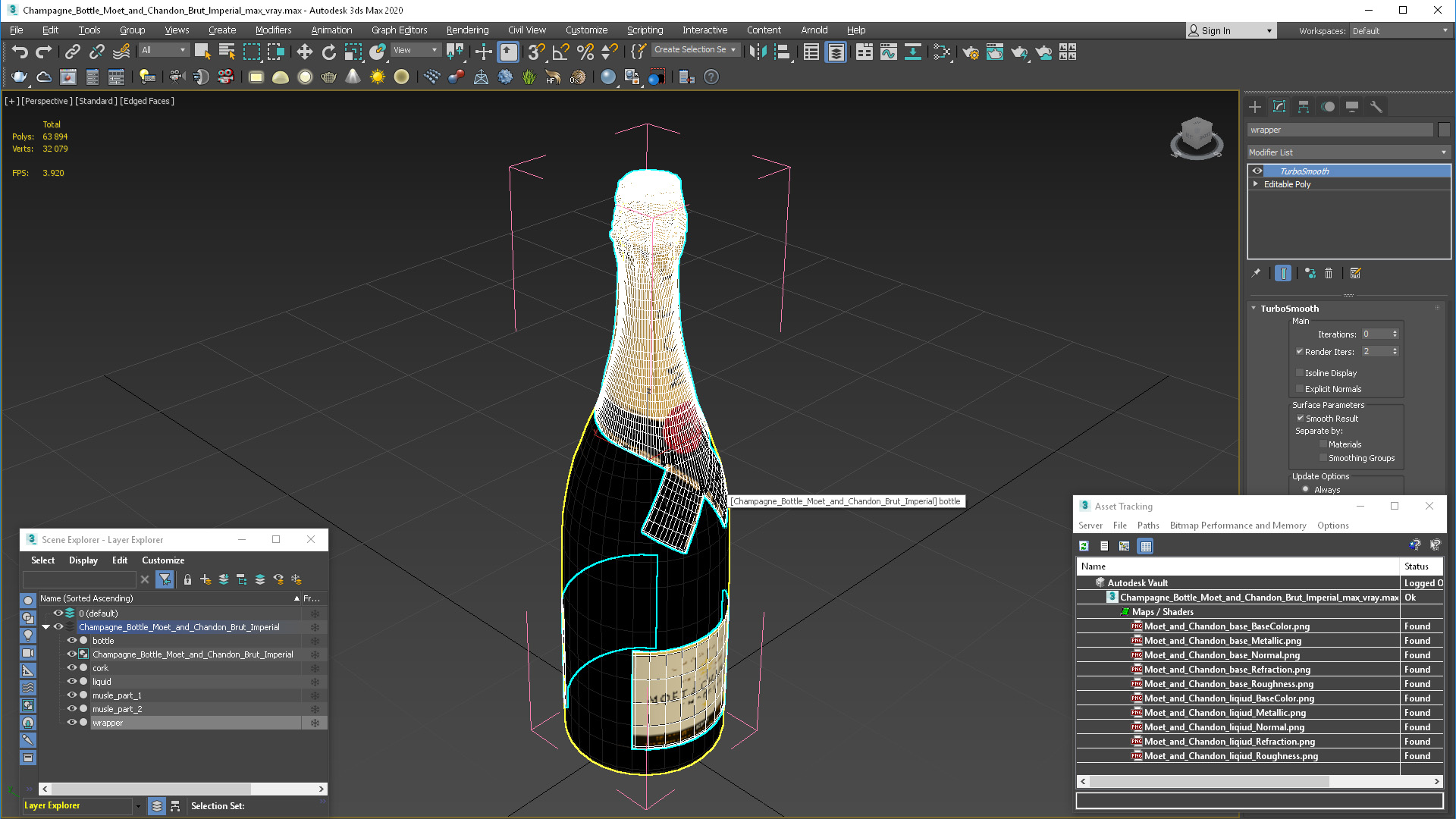Open the Scripting menu
1456x819 pixels.
point(645,30)
